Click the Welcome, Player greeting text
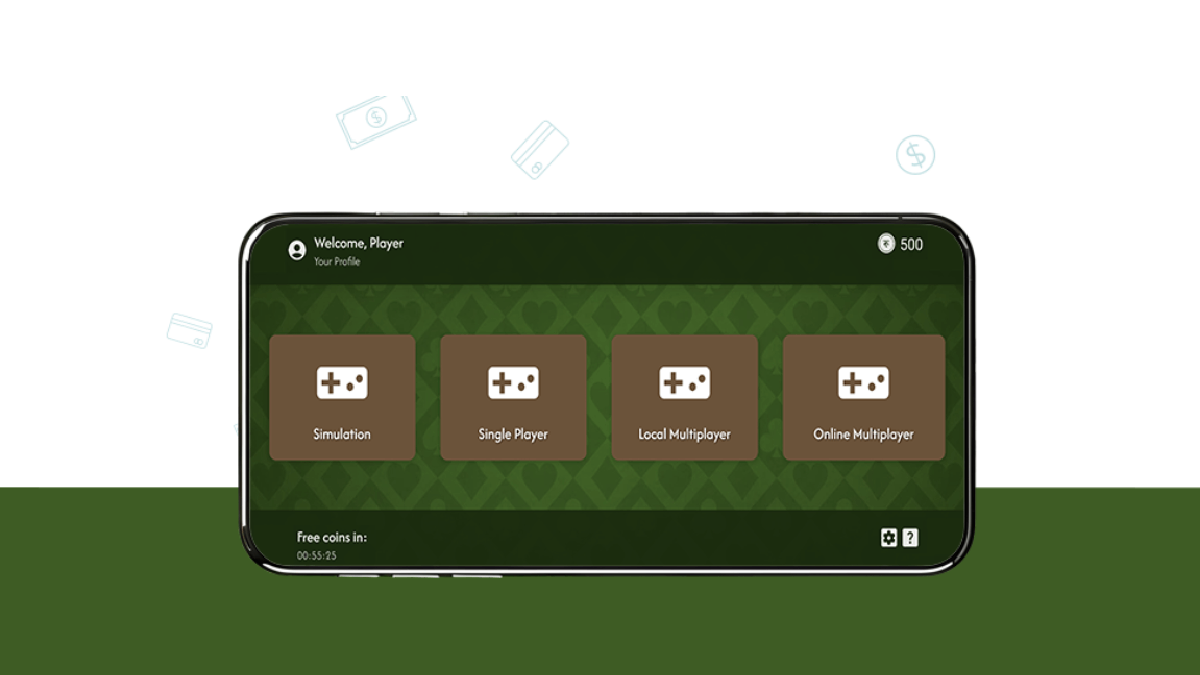Screen dimensions: 1200x675 tap(358, 243)
